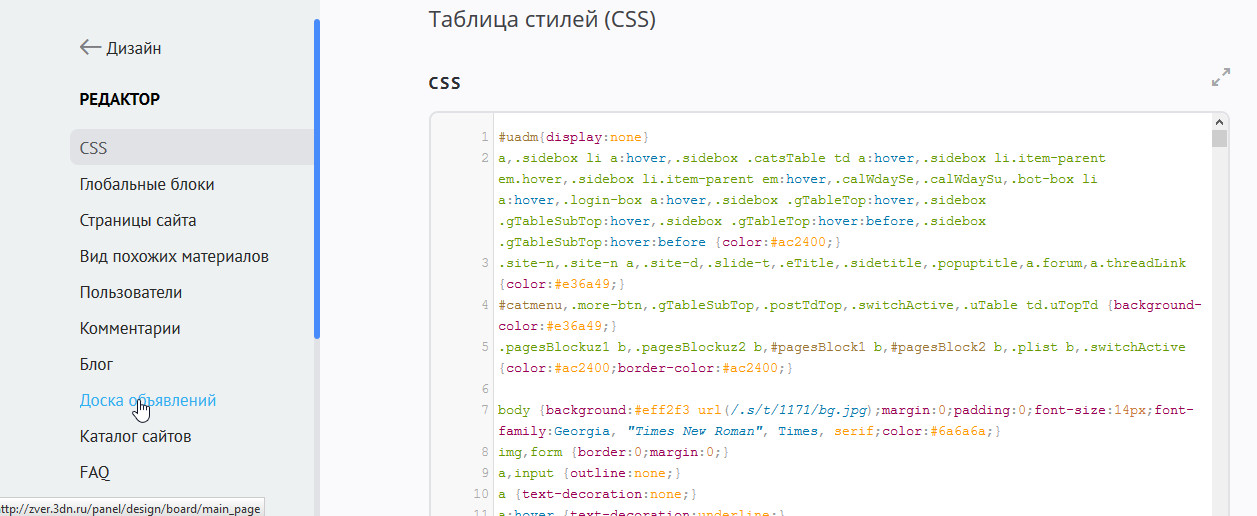The width and height of the screenshot is (1257, 516).
Task: Open Вид похожих материалов
Action: (174, 256)
